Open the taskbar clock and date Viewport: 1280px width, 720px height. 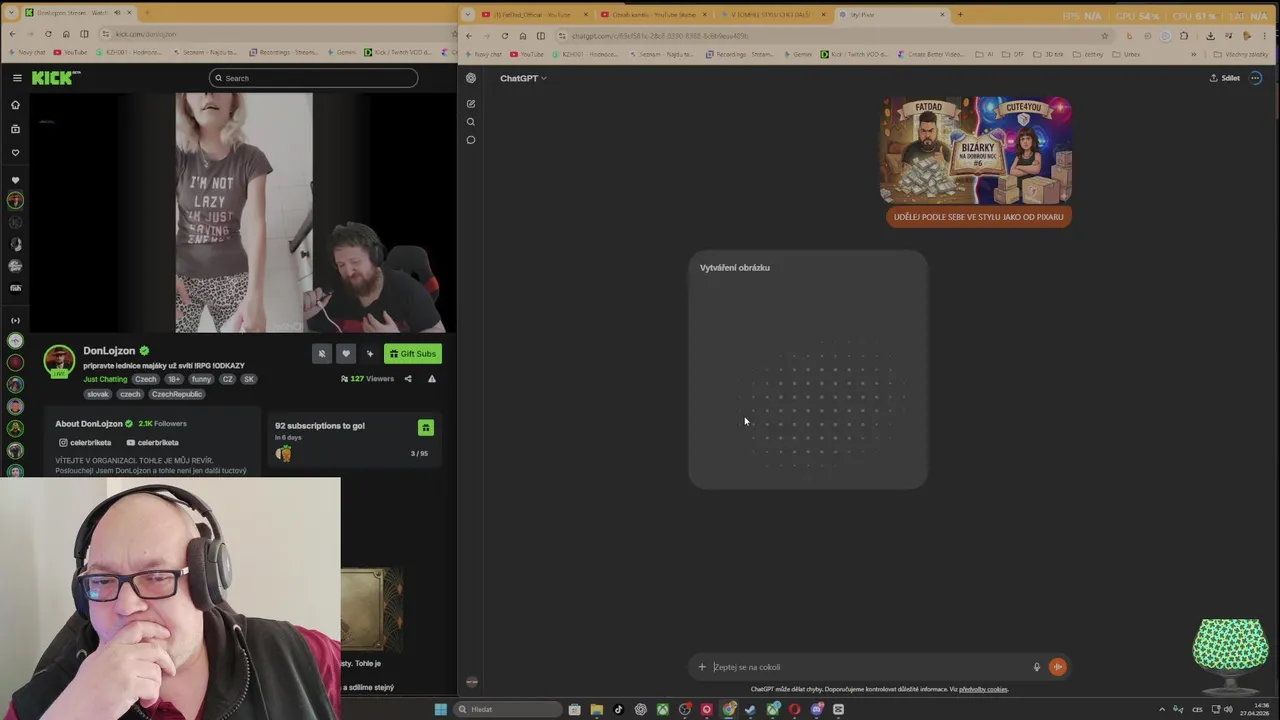tap(1254, 709)
